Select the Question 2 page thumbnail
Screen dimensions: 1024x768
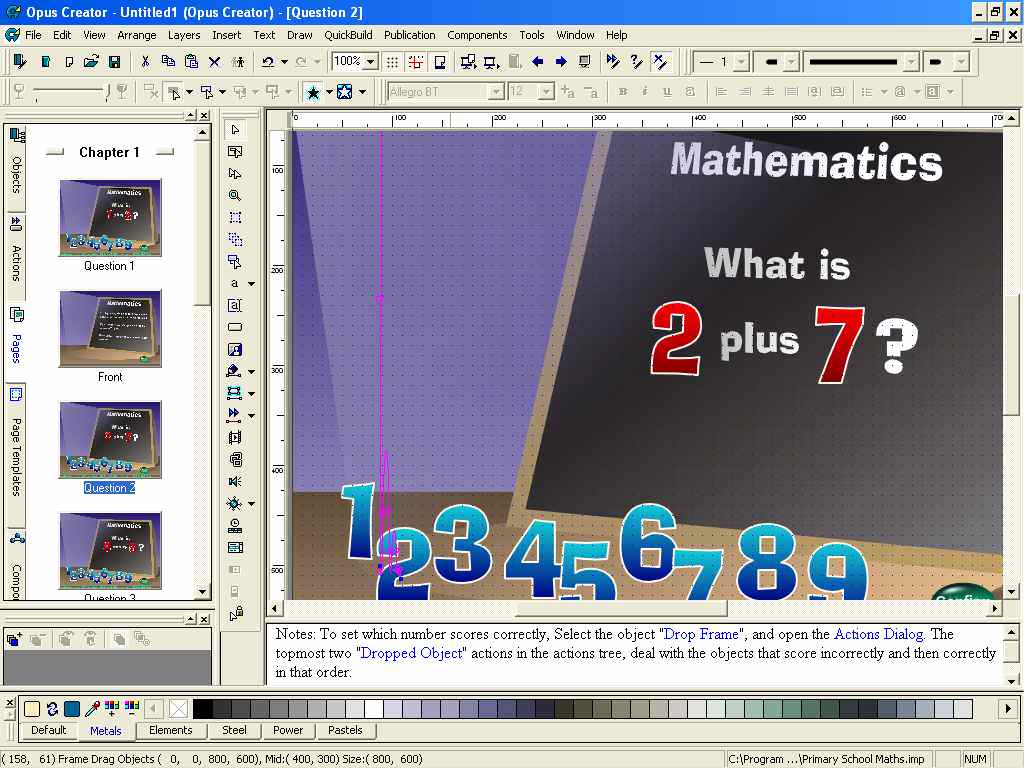[x=110, y=440]
